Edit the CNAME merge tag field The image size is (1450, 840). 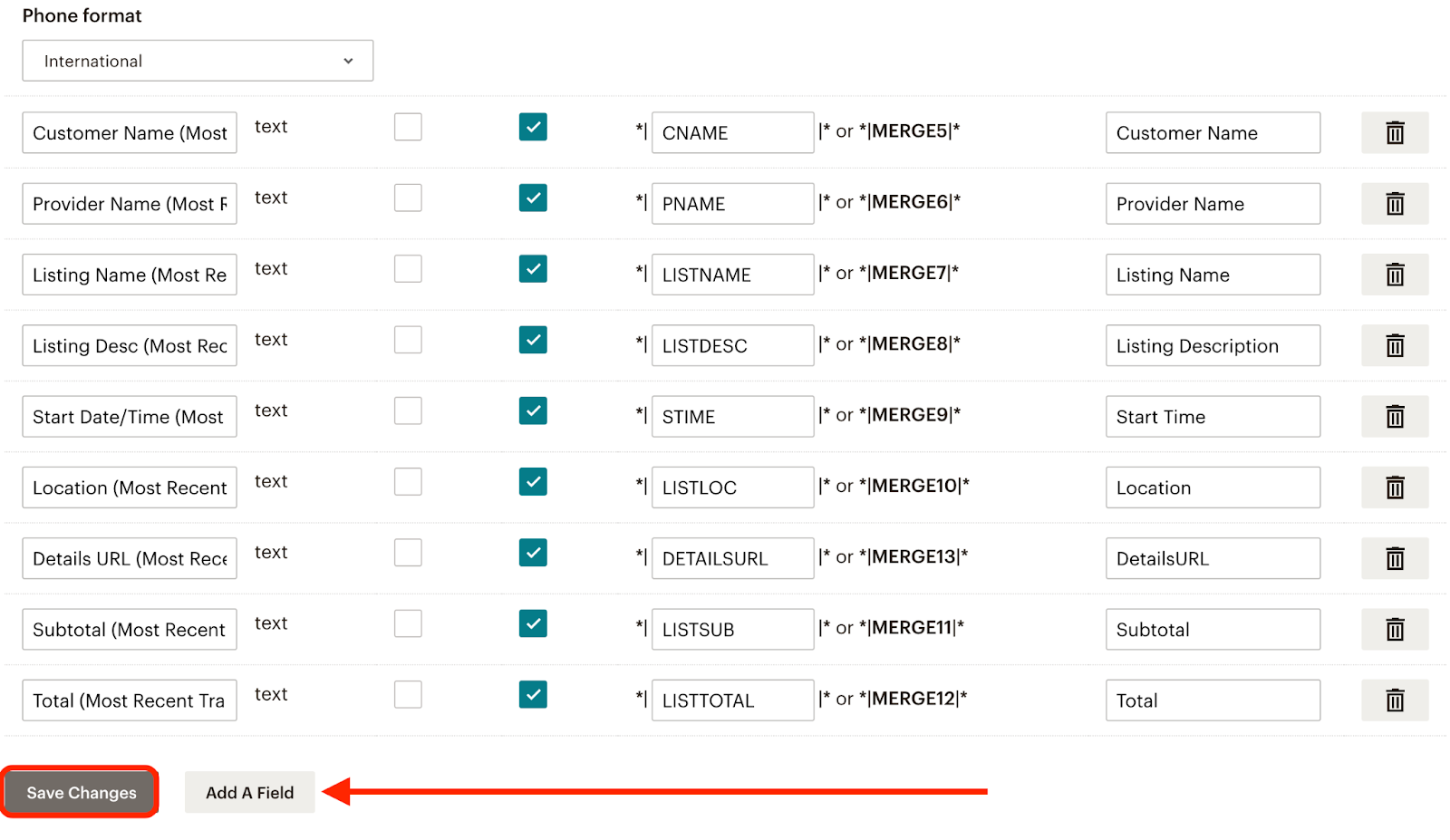point(732,133)
